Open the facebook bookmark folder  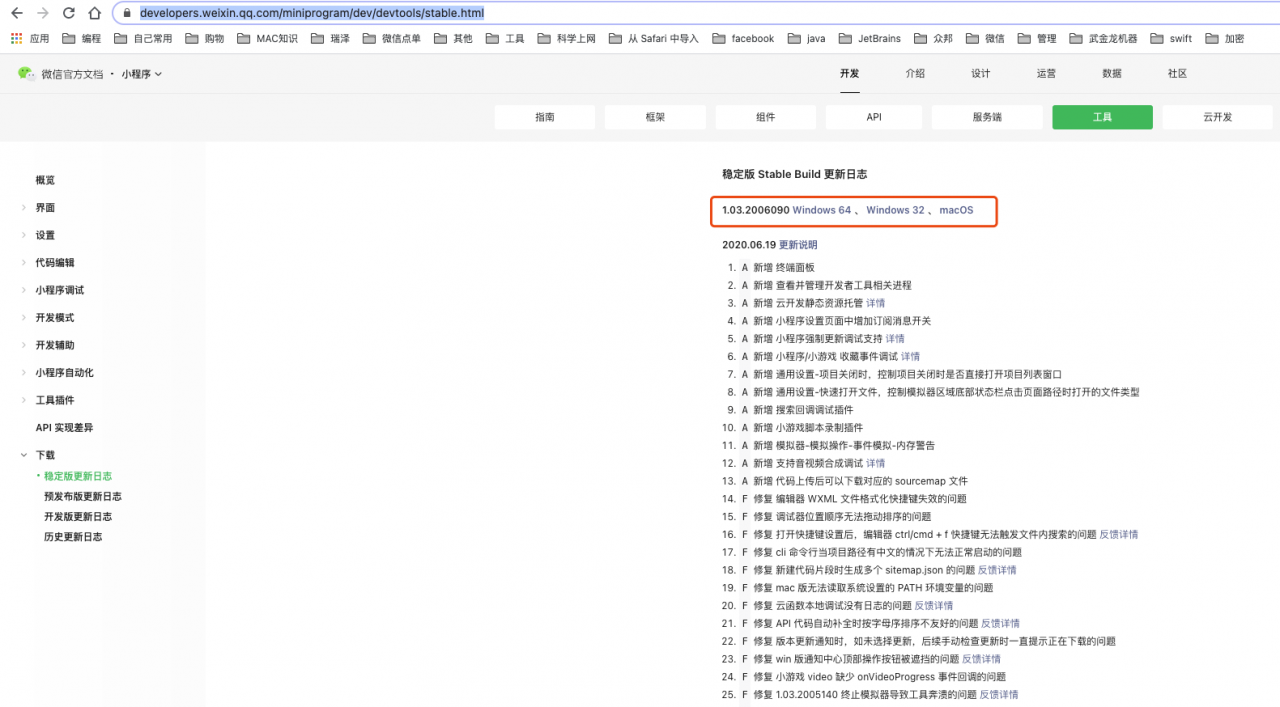click(x=743, y=38)
